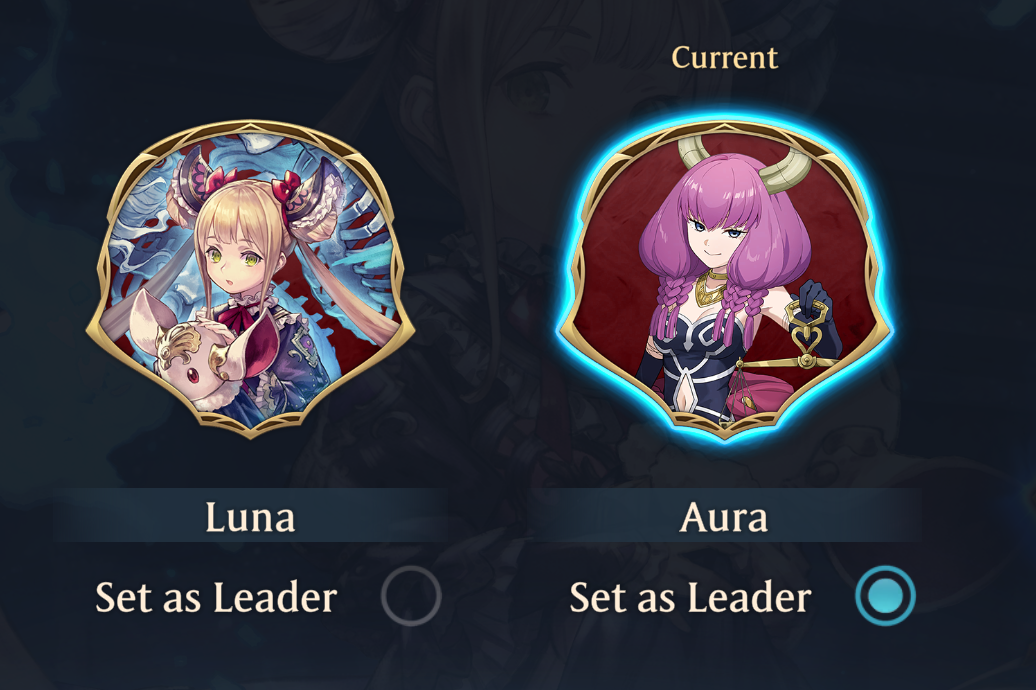
Task: Select the Luna leader portrait
Action: click(x=250, y=279)
